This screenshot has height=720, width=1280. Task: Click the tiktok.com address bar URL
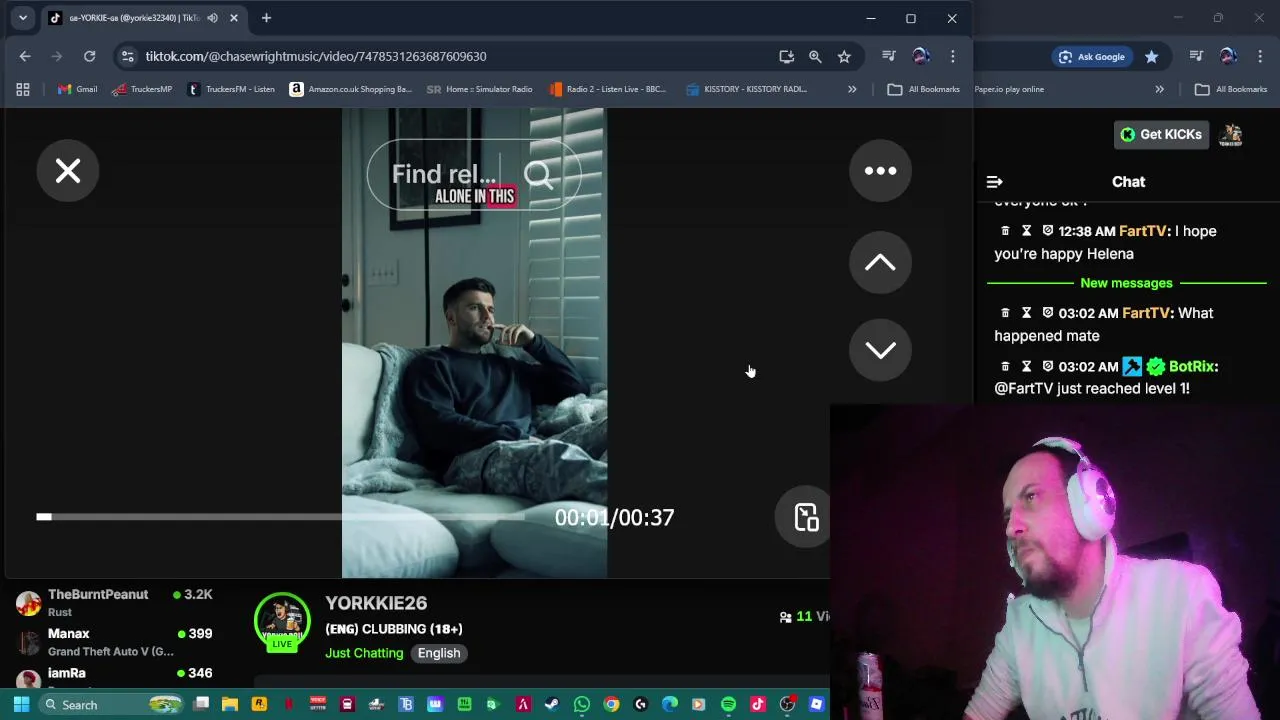[316, 56]
